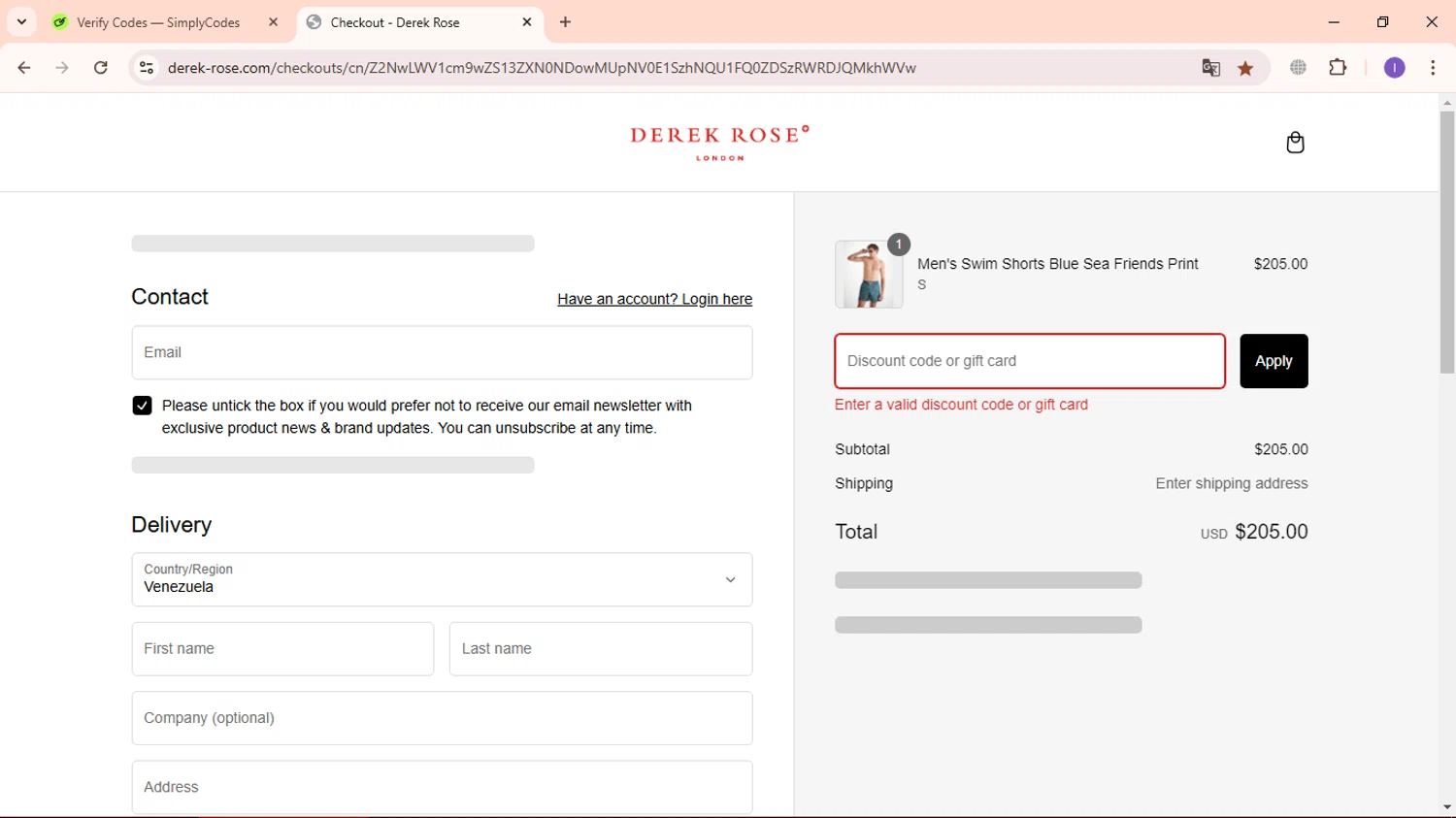Click the Discount code or gift card field
This screenshot has width=1456, height=818.
(1030, 361)
